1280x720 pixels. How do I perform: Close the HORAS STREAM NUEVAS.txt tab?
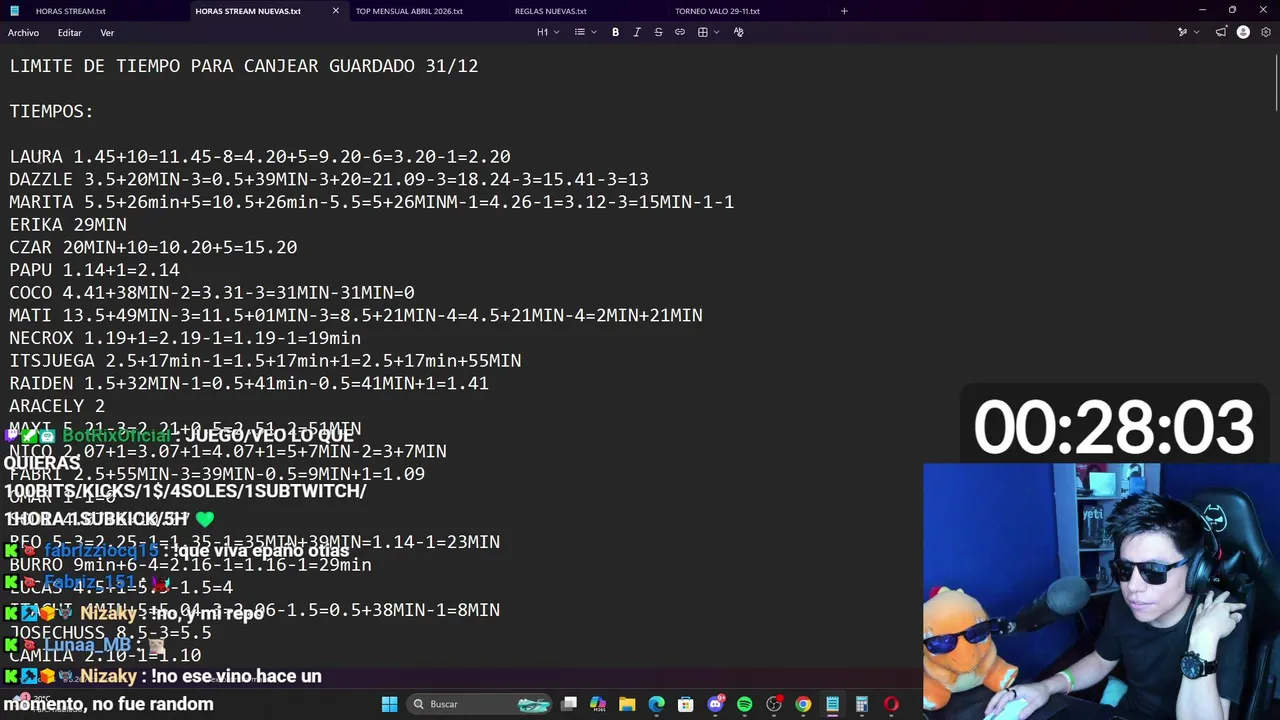click(335, 11)
